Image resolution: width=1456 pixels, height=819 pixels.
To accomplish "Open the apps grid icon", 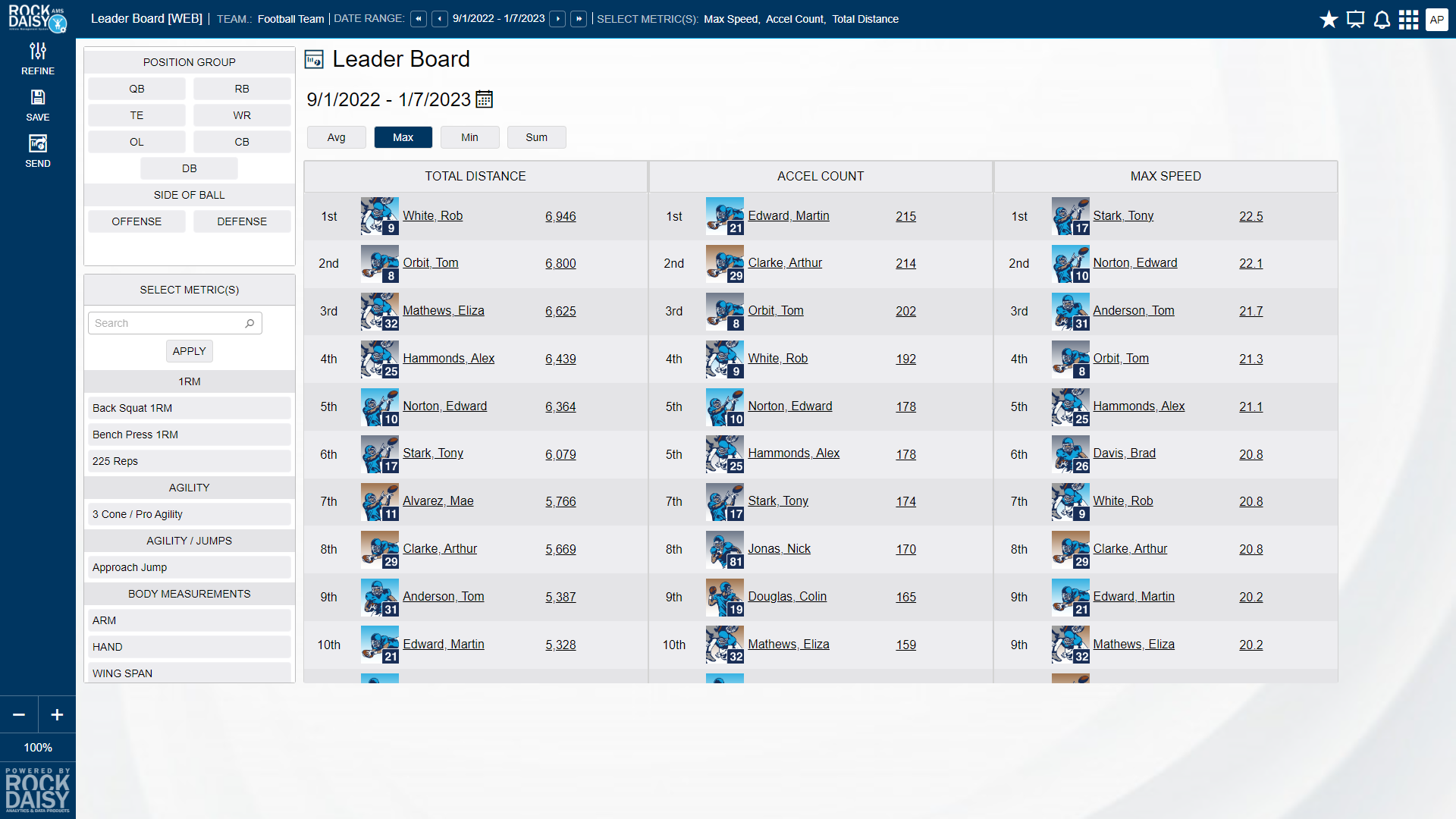I will [1408, 20].
